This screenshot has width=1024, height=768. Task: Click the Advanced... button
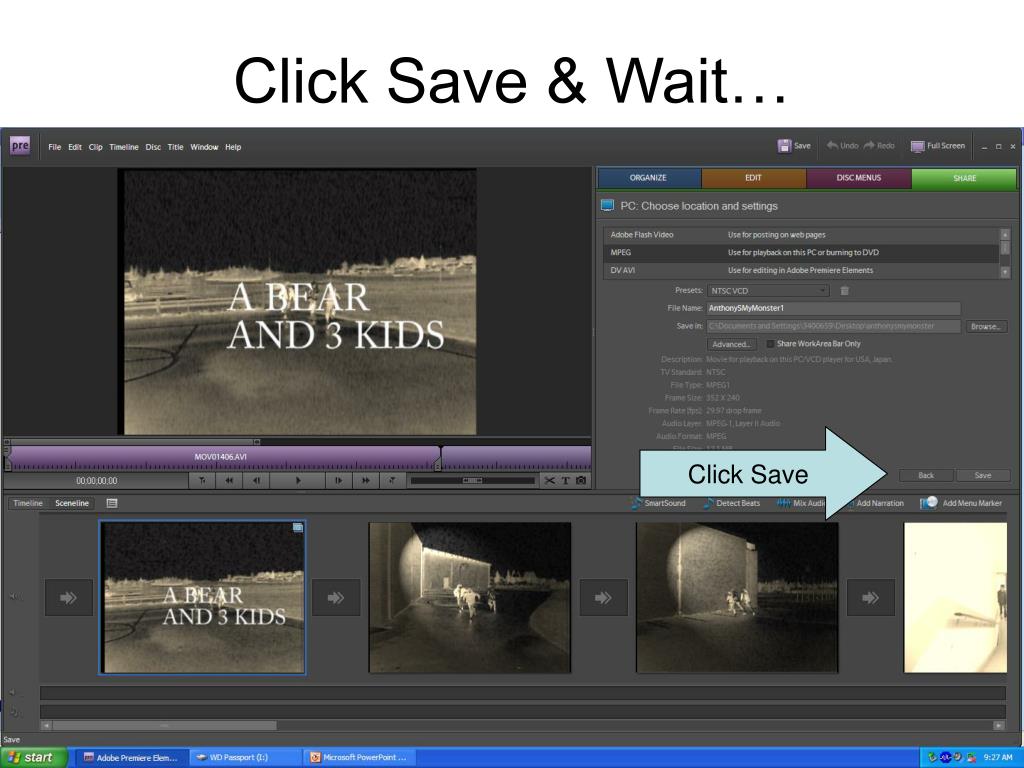click(x=731, y=344)
